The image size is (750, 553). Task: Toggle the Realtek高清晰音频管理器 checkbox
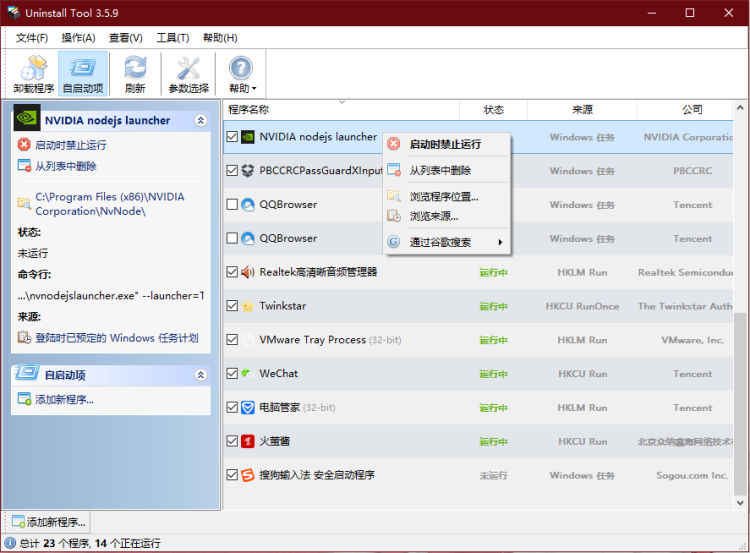232,272
